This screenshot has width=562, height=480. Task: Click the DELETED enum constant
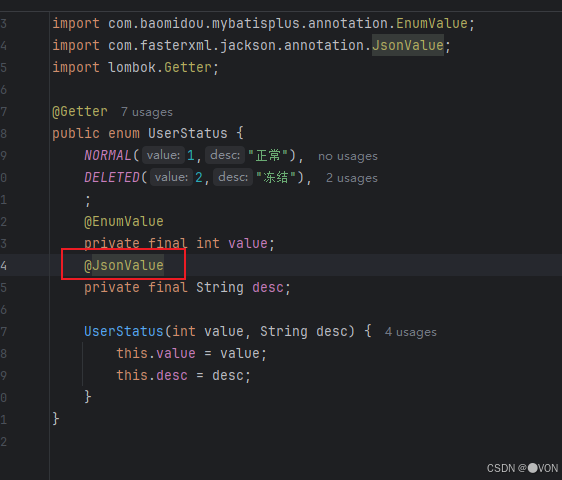112,177
